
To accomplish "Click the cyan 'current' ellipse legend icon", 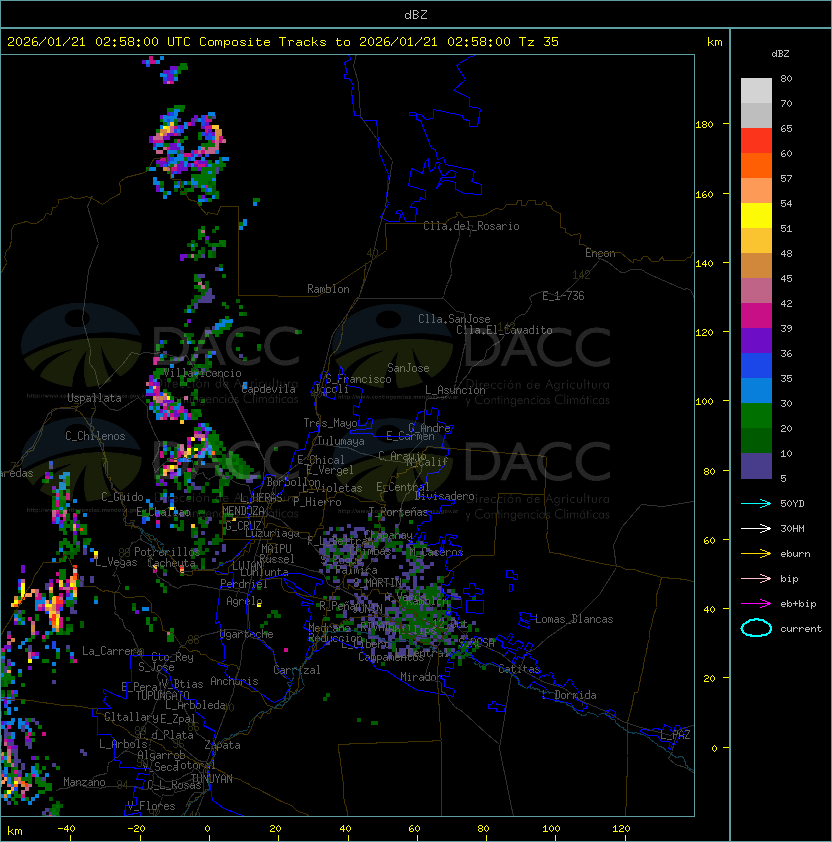I will 756,628.
